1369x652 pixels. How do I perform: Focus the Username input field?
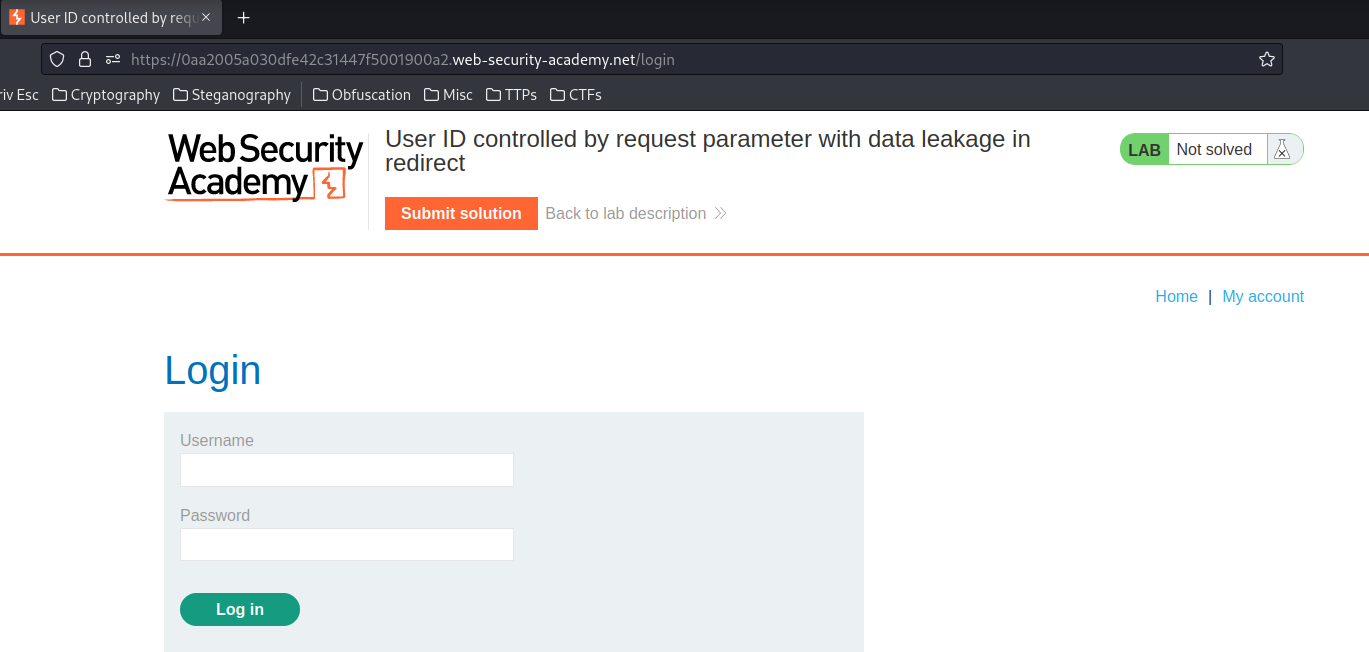click(347, 470)
